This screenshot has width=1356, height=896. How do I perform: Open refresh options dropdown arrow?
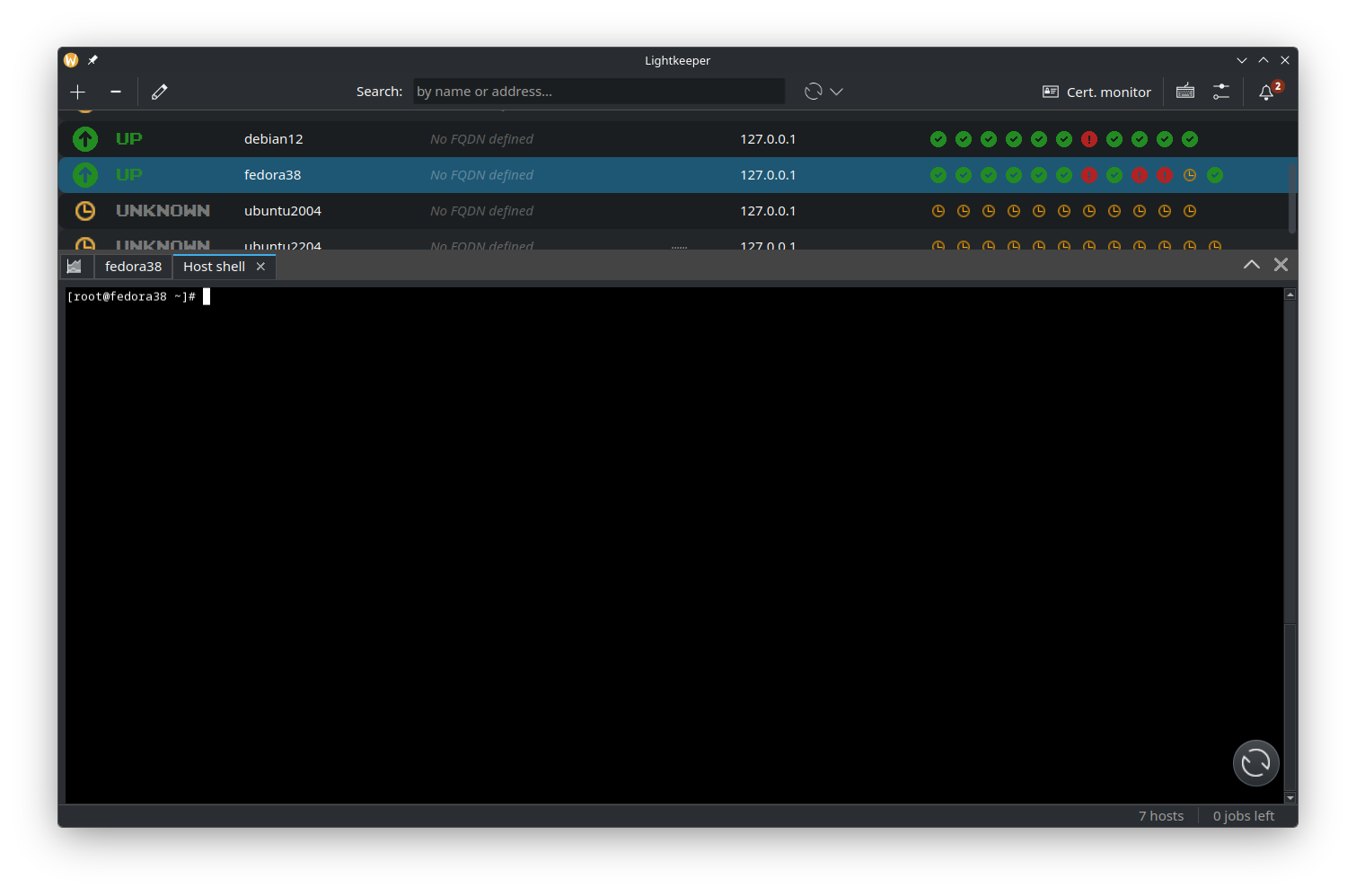click(x=837, y=92)
